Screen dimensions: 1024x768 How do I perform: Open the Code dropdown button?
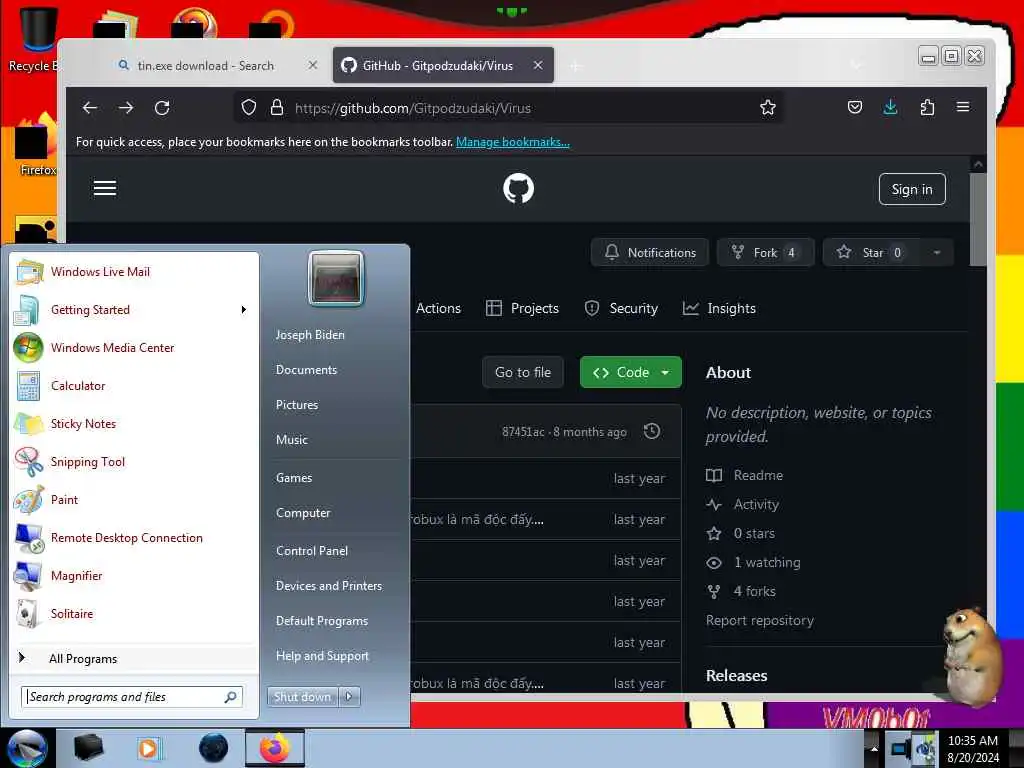pos(631,372)
